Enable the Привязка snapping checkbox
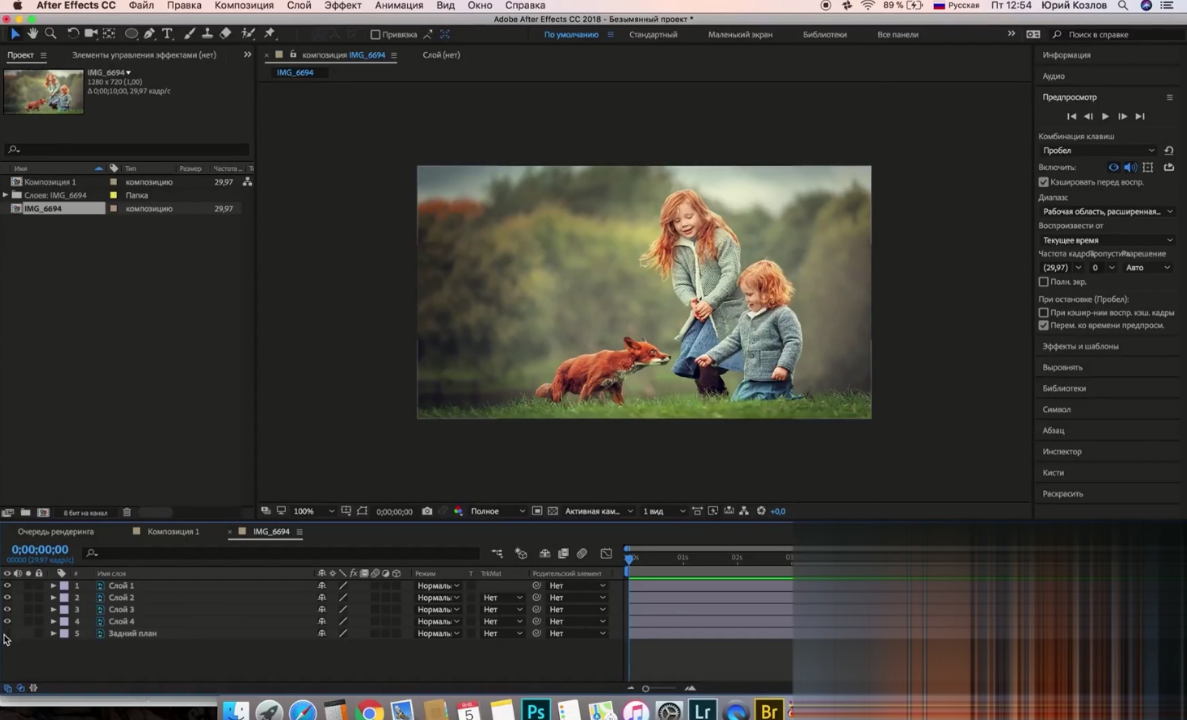Image resolution: width=1187 pixels, height=720 pixels. coord(375,34)
